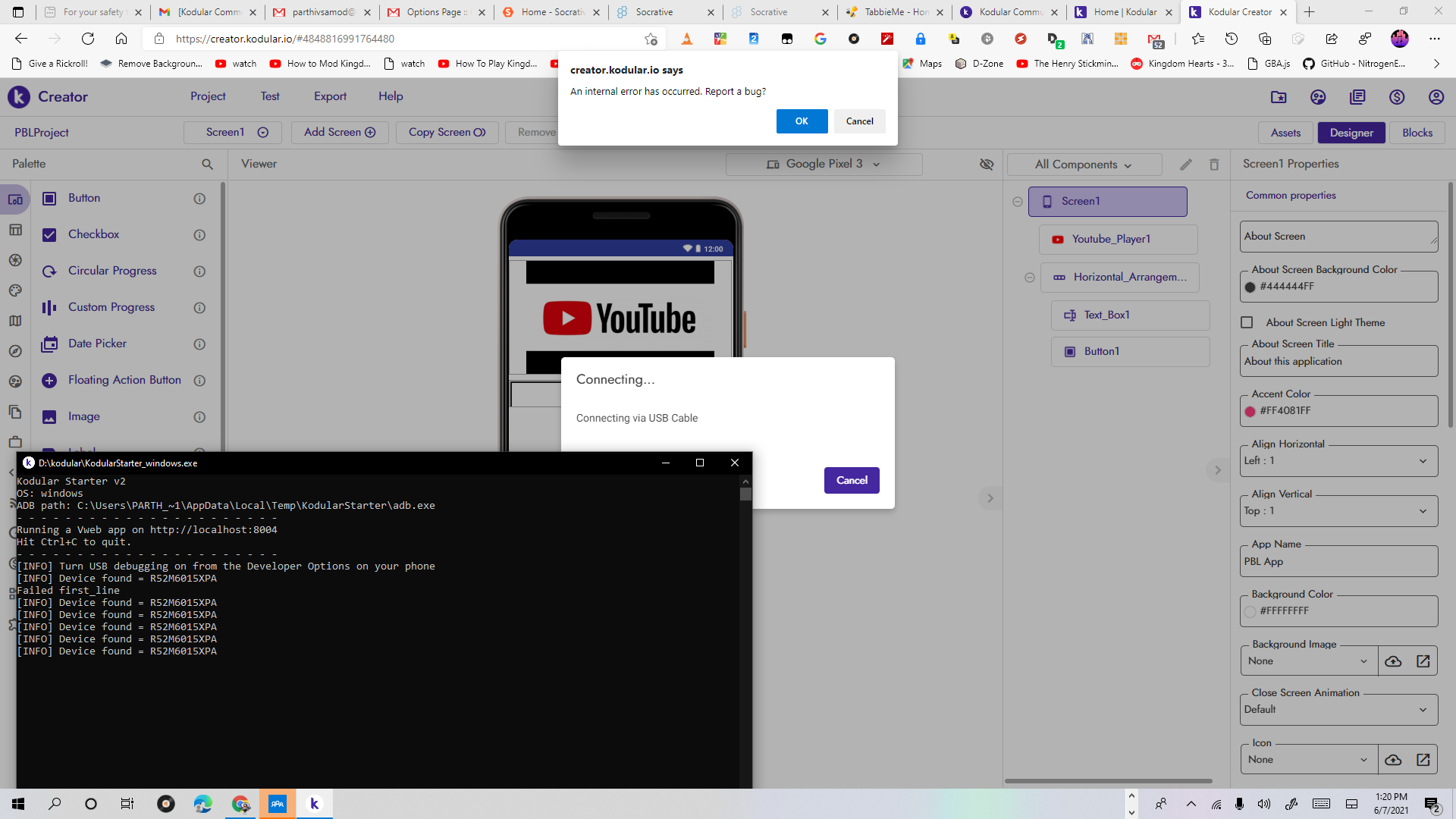Select the Circular Progress palette component
The image size is (1456, 819).
(x=112, y=271)
